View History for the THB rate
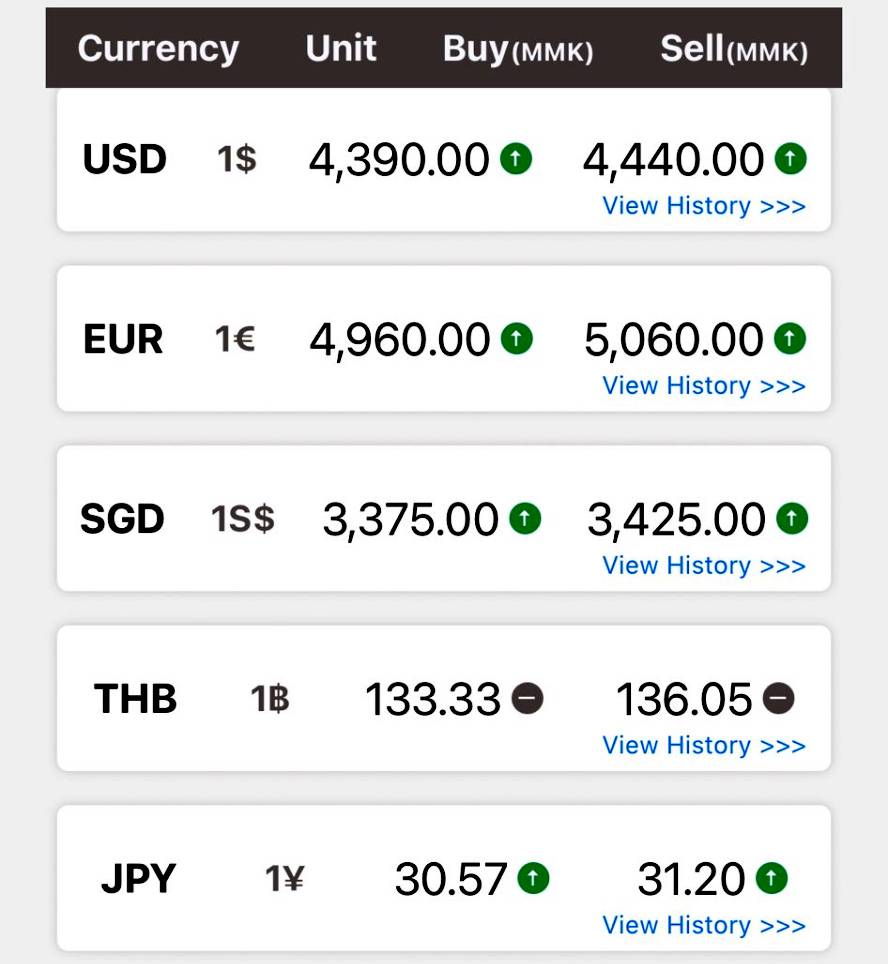888x964 pixels. pos(703,746)
